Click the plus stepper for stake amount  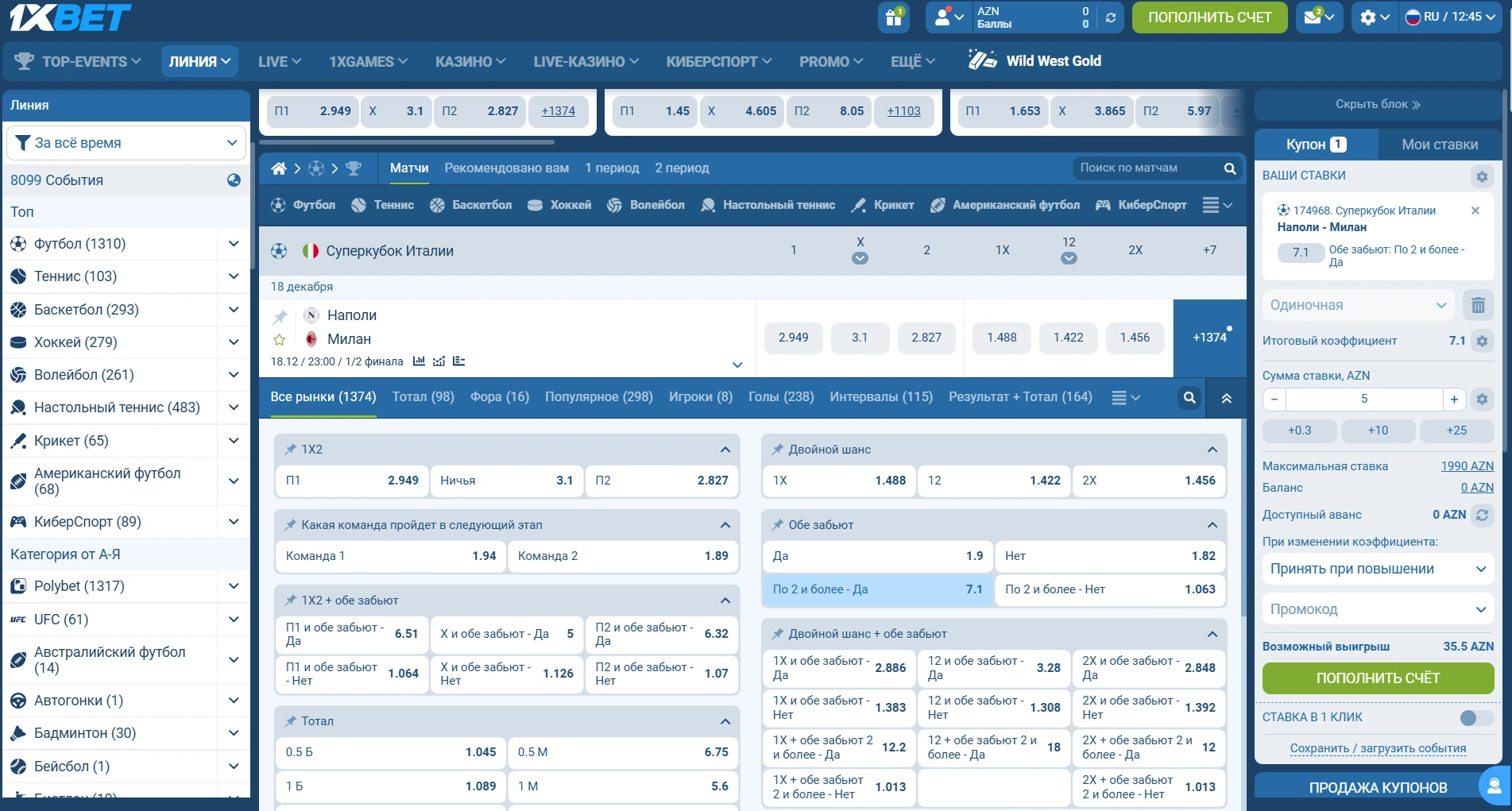pyautogui.click(x=1454, y=400)
